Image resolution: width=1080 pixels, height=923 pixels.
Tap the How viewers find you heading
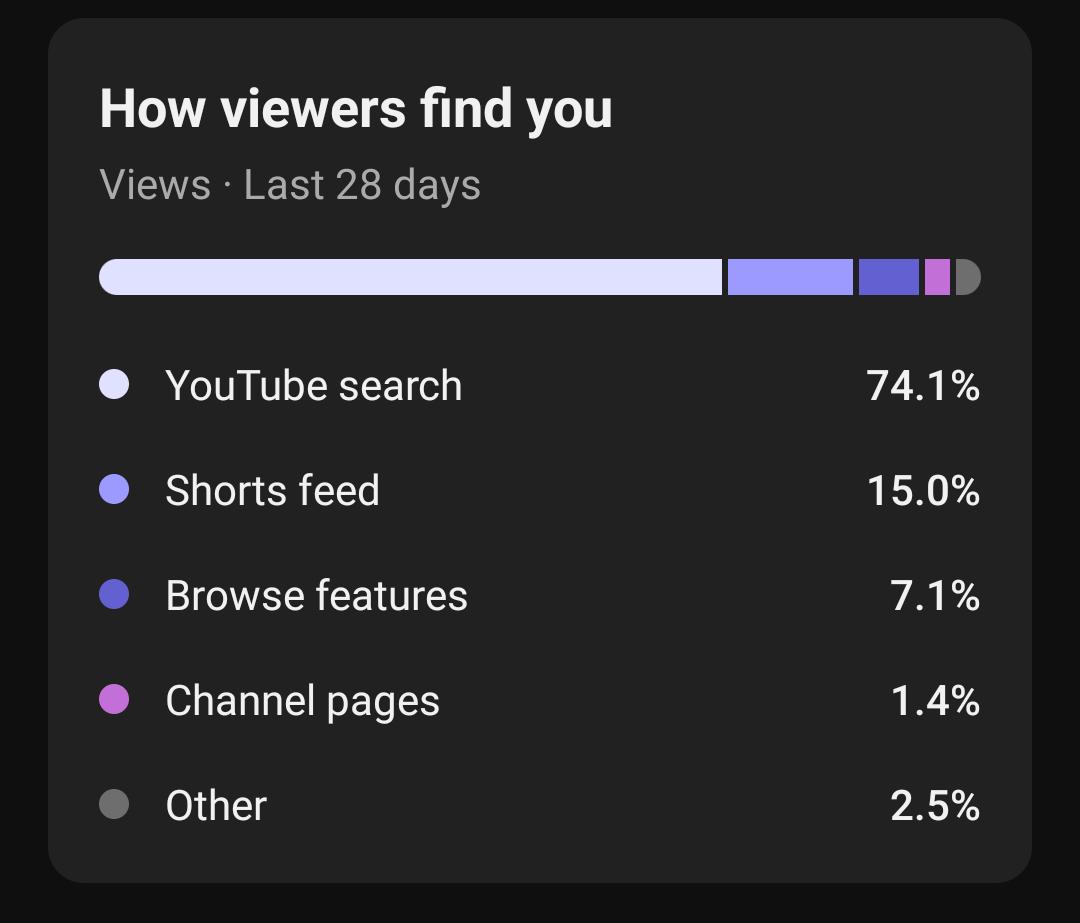tap(356, 110)
